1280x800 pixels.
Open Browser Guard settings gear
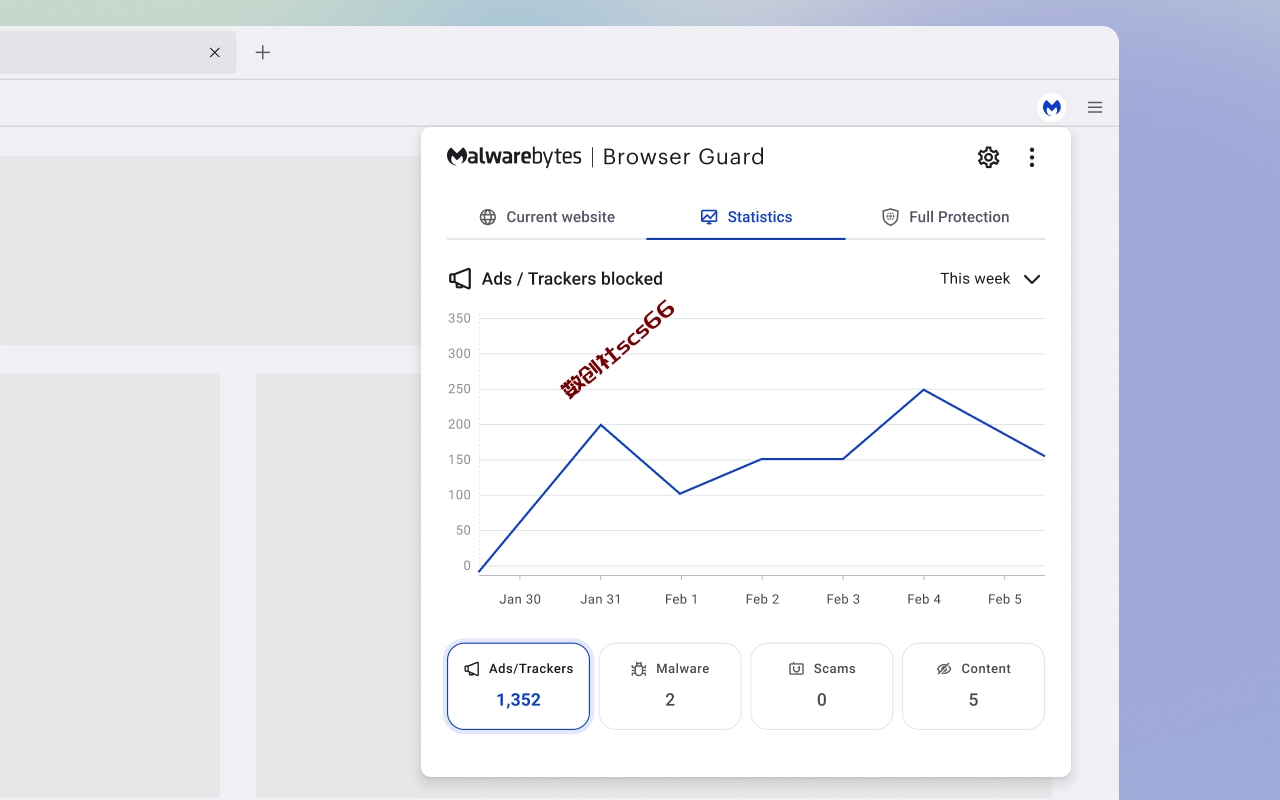988,157
